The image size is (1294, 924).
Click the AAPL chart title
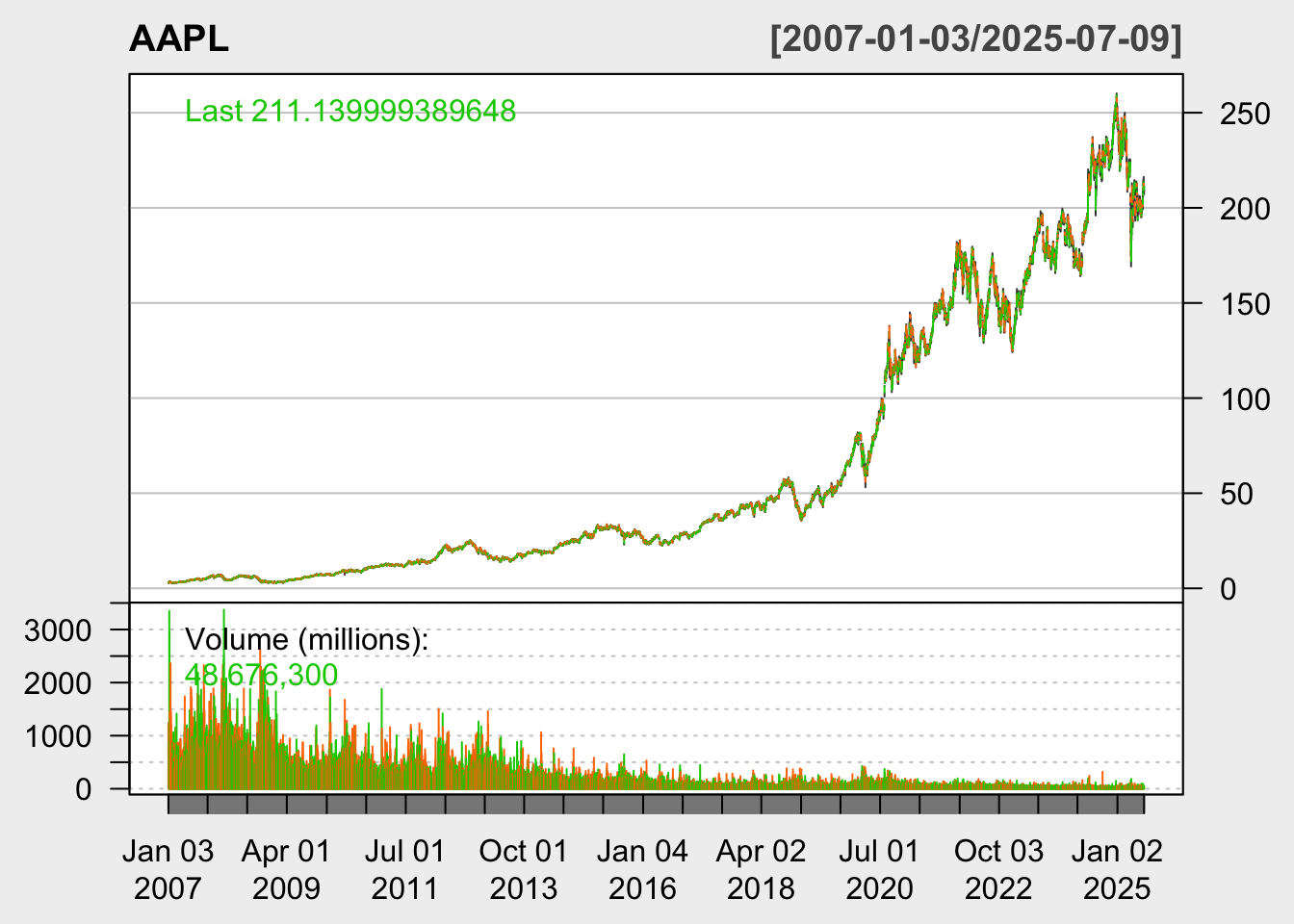[179, 39]
